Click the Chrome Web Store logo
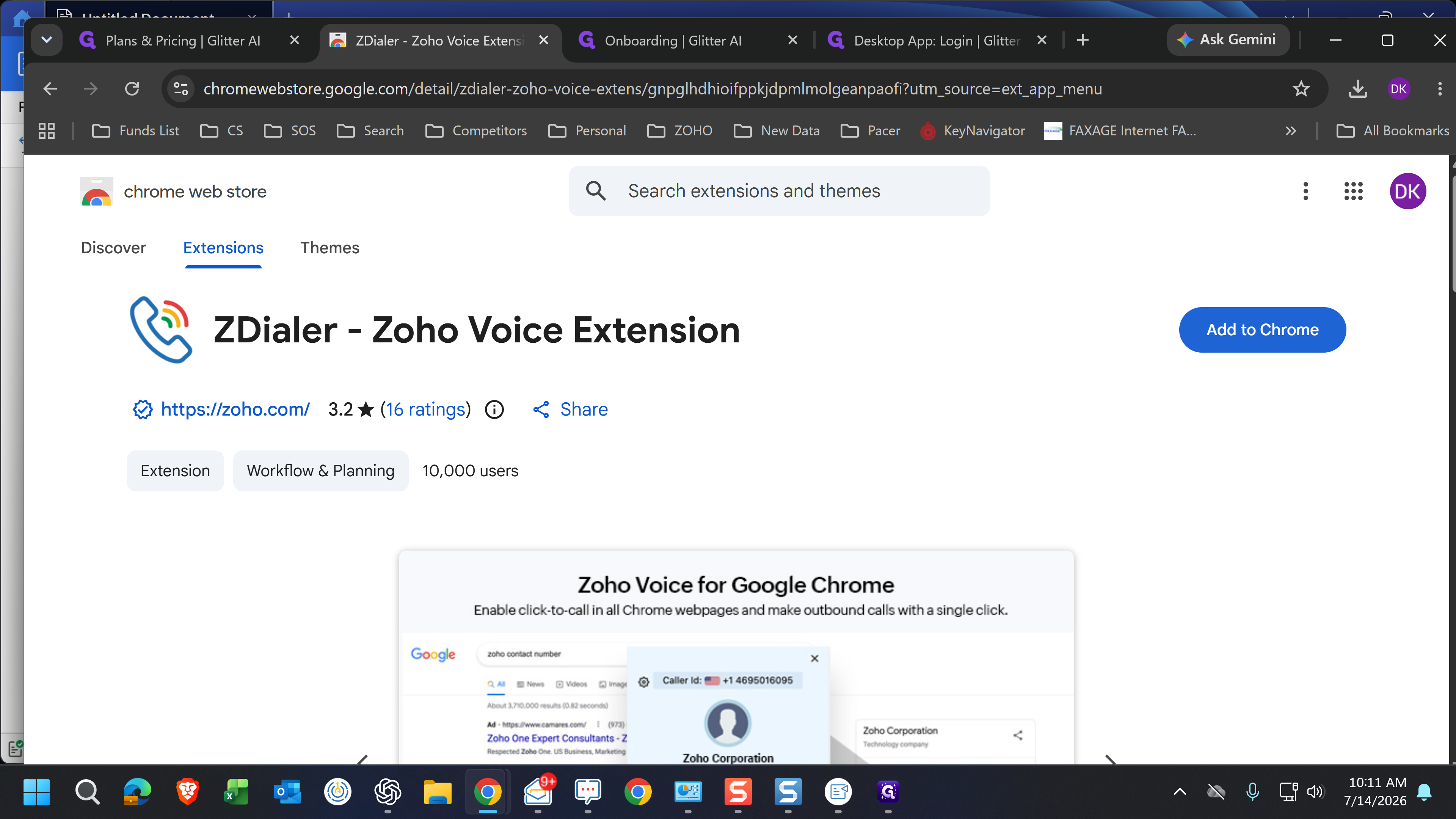 tap(96, 191)
